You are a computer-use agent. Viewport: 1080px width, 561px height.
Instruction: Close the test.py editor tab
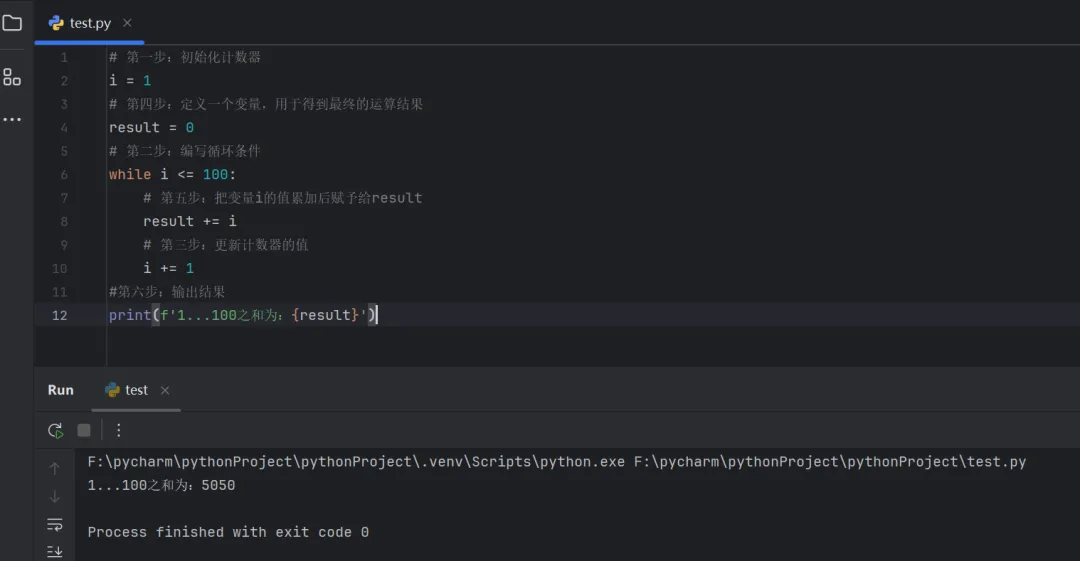coord(127,23)
